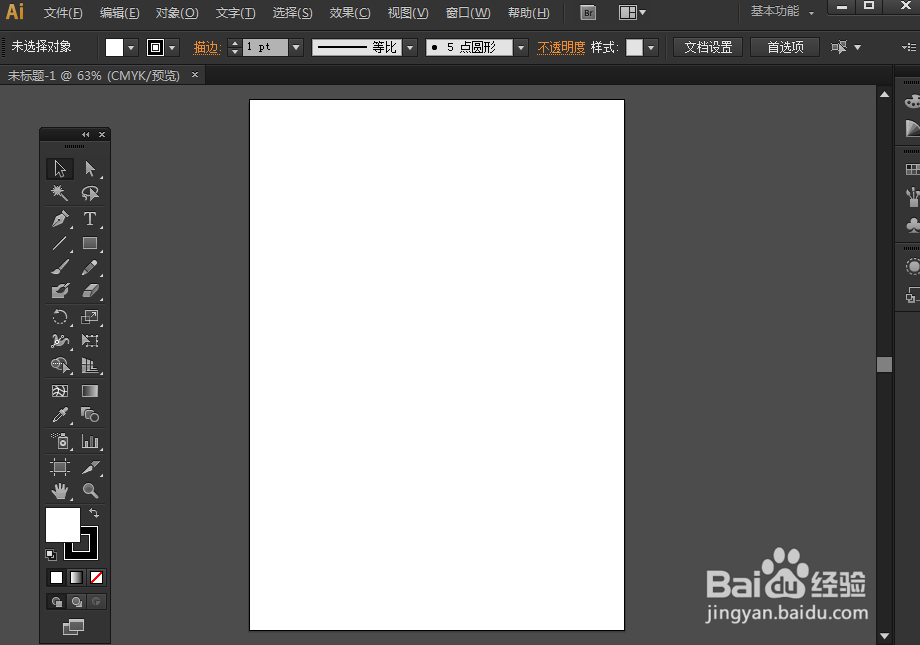Select the Type tool
The image size is (920, 645).
[x=90, y=219]
